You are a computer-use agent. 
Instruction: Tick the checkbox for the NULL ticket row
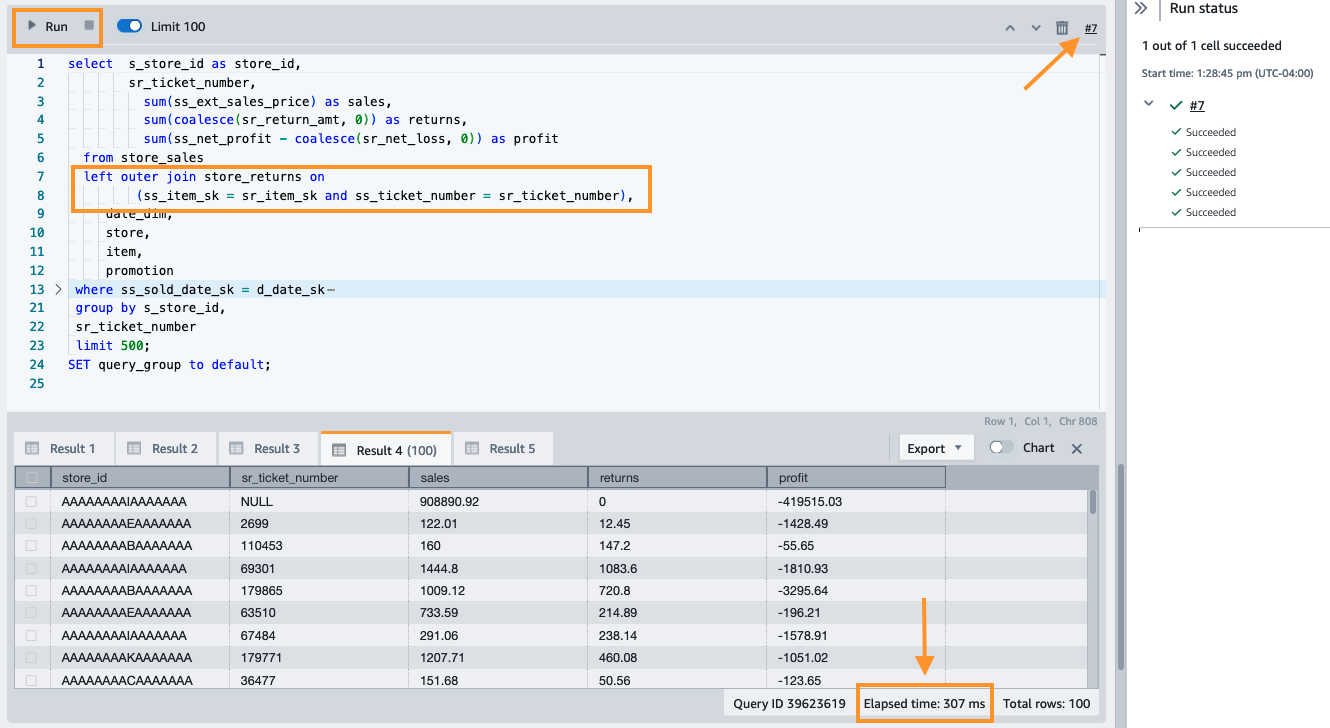point(33,501)
